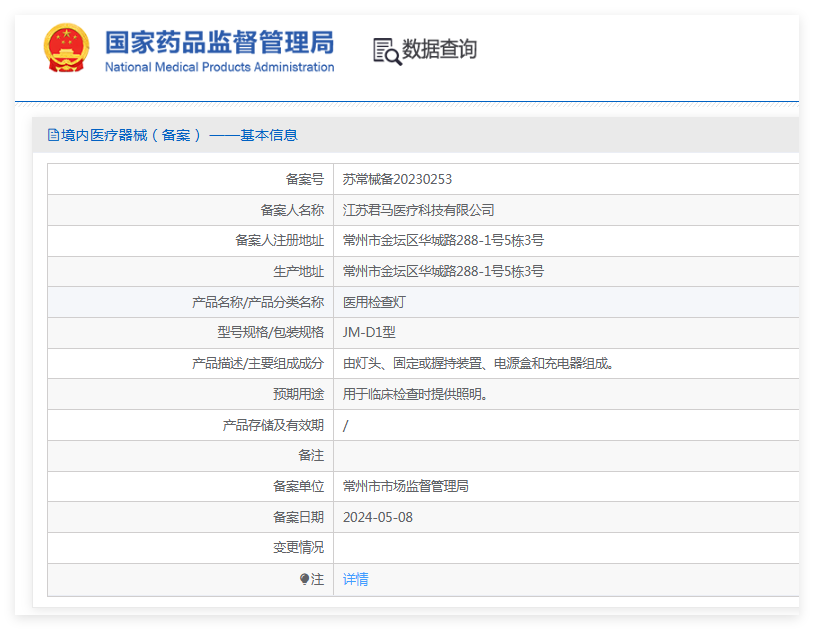The width and height of the screenshot is (814, 630).
Task: Click company name 江苏君马医疗科技有限公司
Action: [x=418, y=210]
